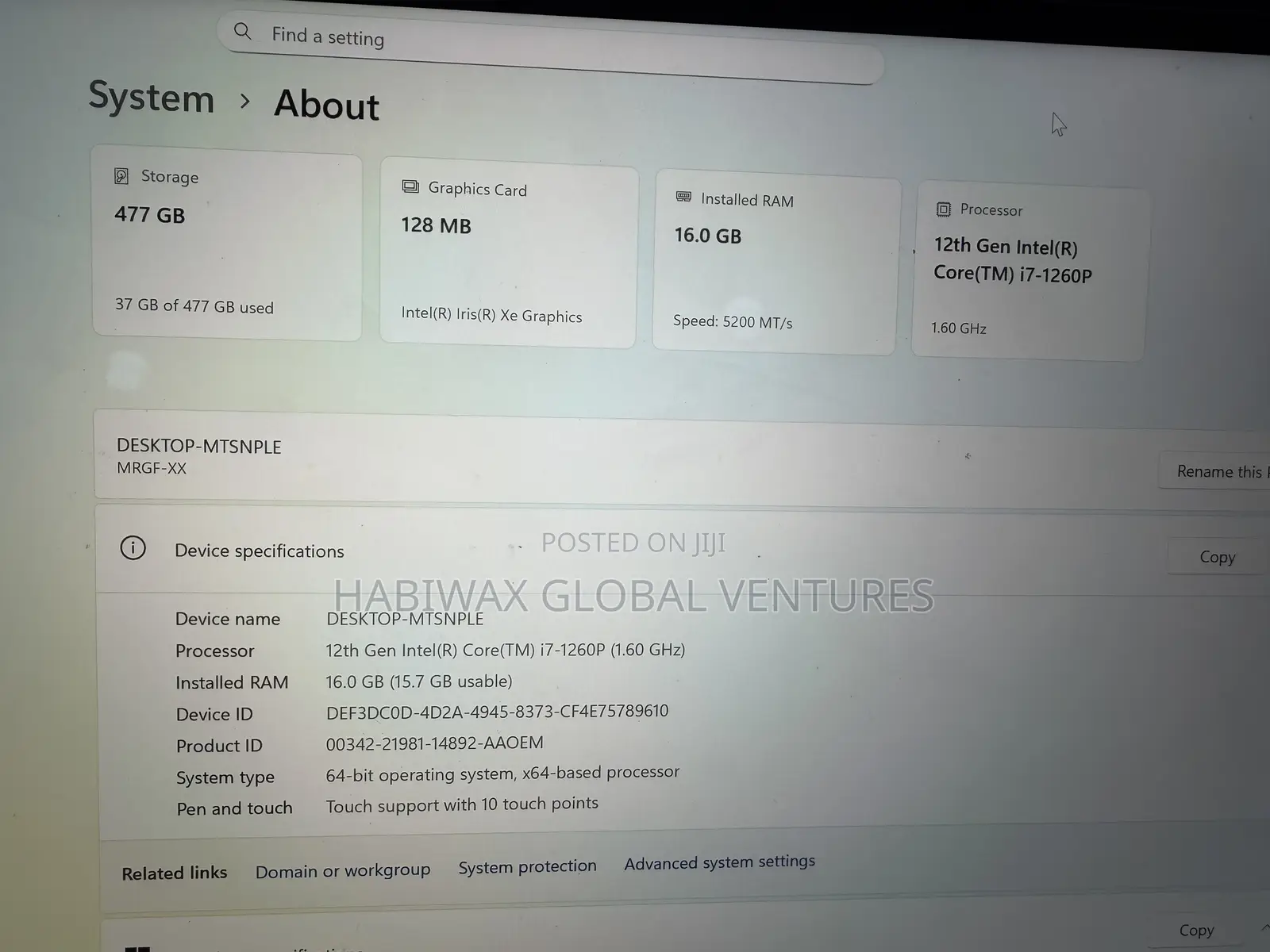Open the Graphics Card 128 MB card

pos(509,254)
